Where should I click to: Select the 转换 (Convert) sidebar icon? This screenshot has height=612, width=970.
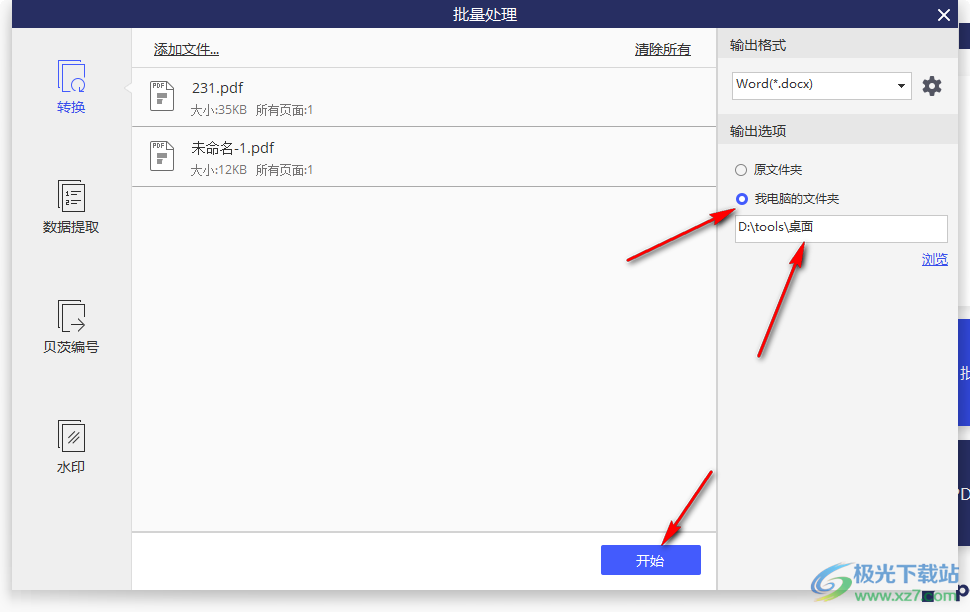[71, 76]
